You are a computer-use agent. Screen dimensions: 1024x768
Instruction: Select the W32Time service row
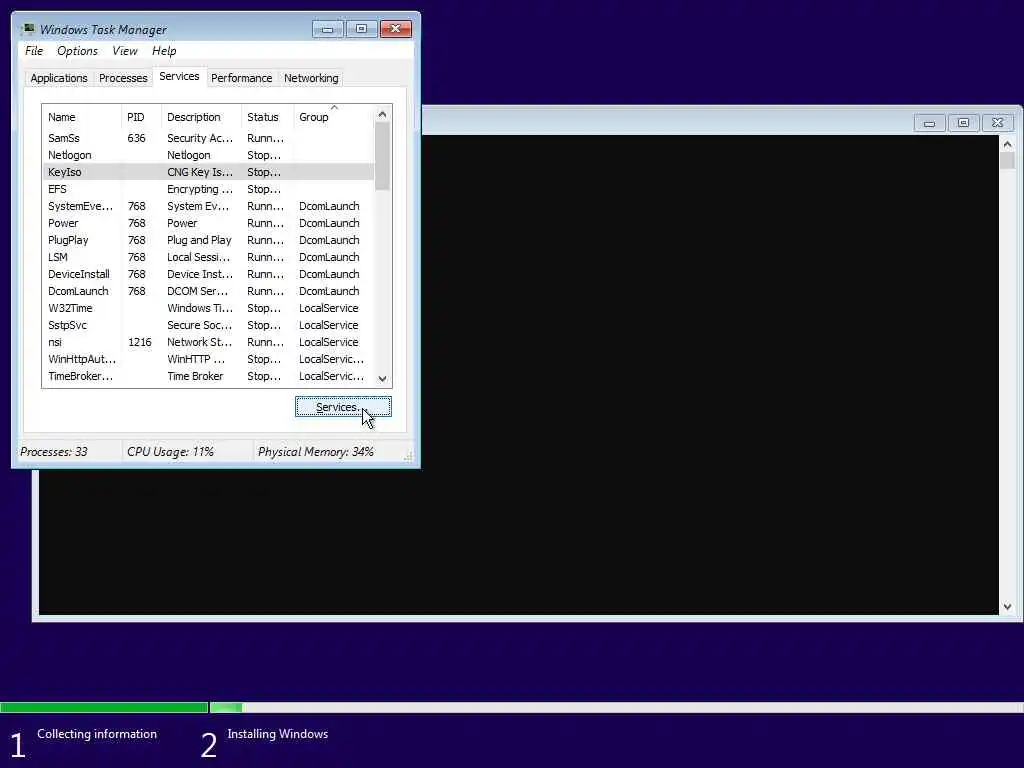(x=208, y=308)
